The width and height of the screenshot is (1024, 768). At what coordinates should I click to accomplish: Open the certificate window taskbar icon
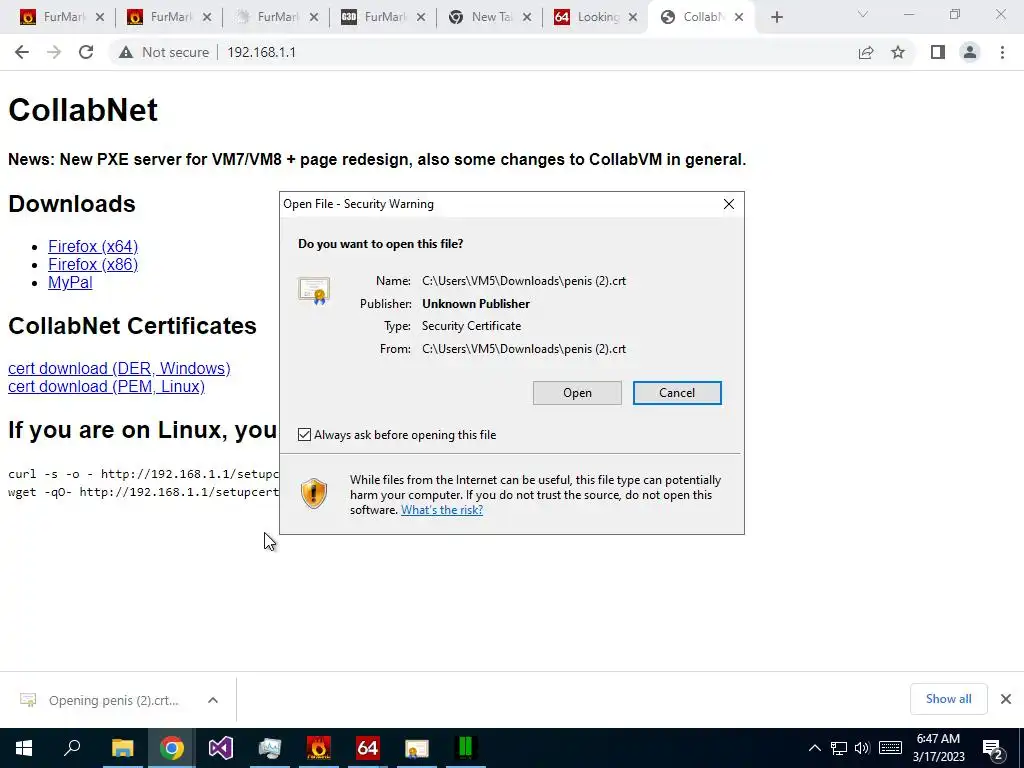coord(417,748)
